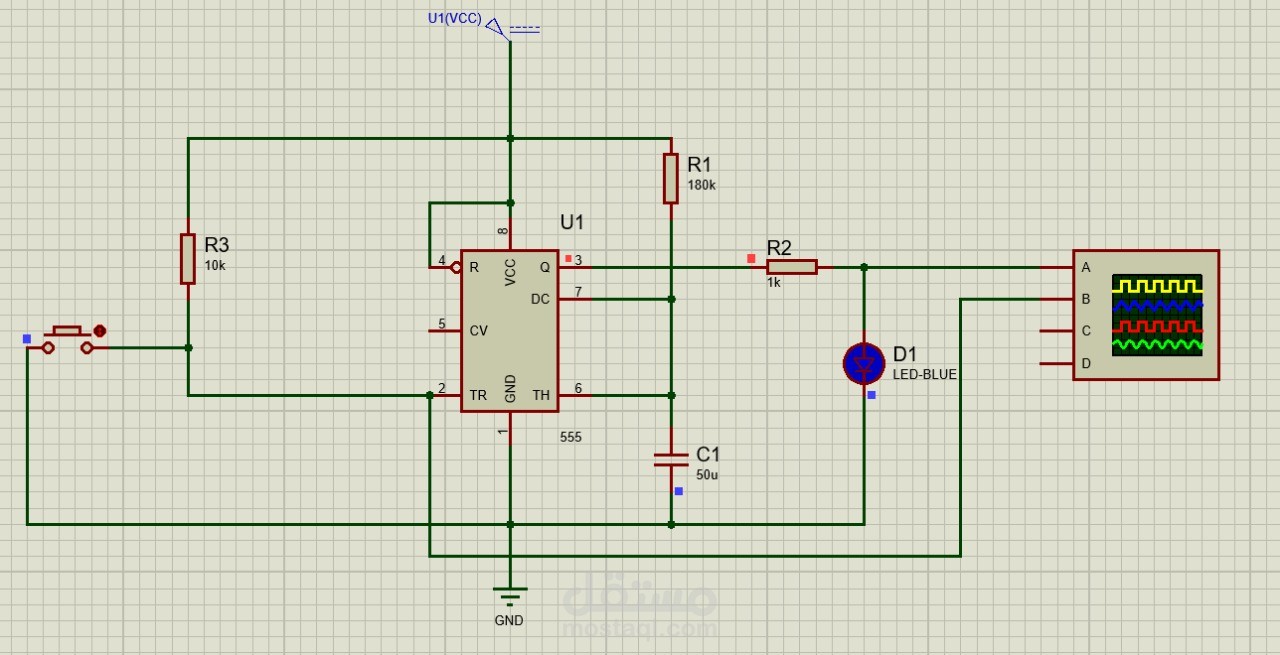Image resolution: width=1280 pixels, height=655 pixels.
Task: Click the 10k value text
Action: pos(214,266)
